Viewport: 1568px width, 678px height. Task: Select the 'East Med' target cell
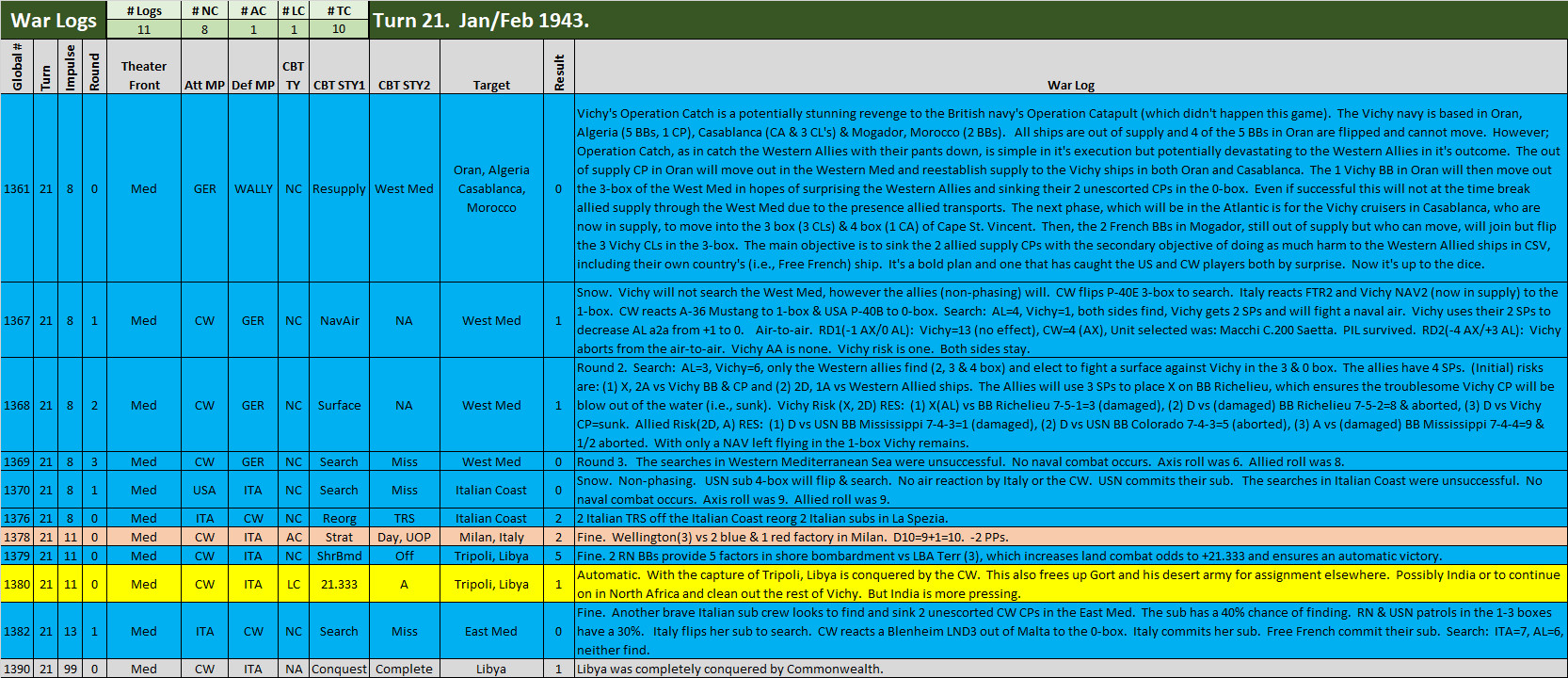click(491, 631)
